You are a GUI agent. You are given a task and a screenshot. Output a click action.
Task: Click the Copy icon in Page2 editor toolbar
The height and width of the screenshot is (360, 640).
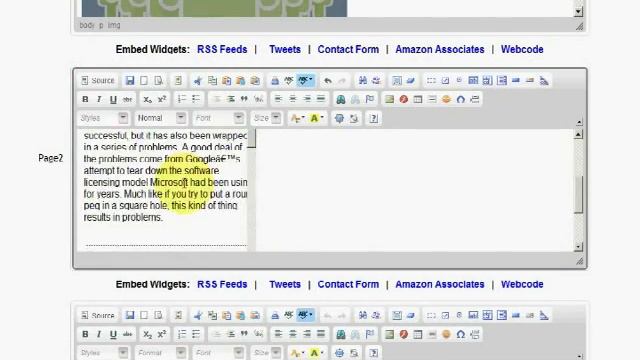(212, 80)
